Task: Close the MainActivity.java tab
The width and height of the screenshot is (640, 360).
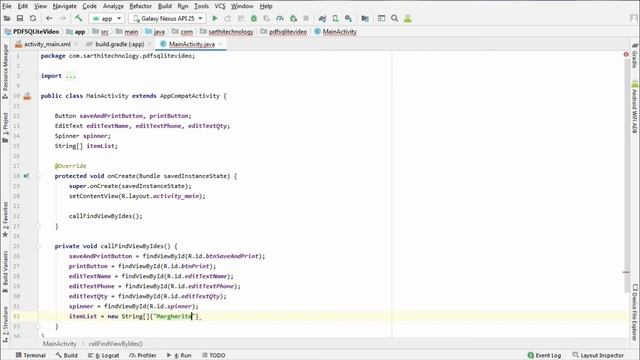Action: 220,44
